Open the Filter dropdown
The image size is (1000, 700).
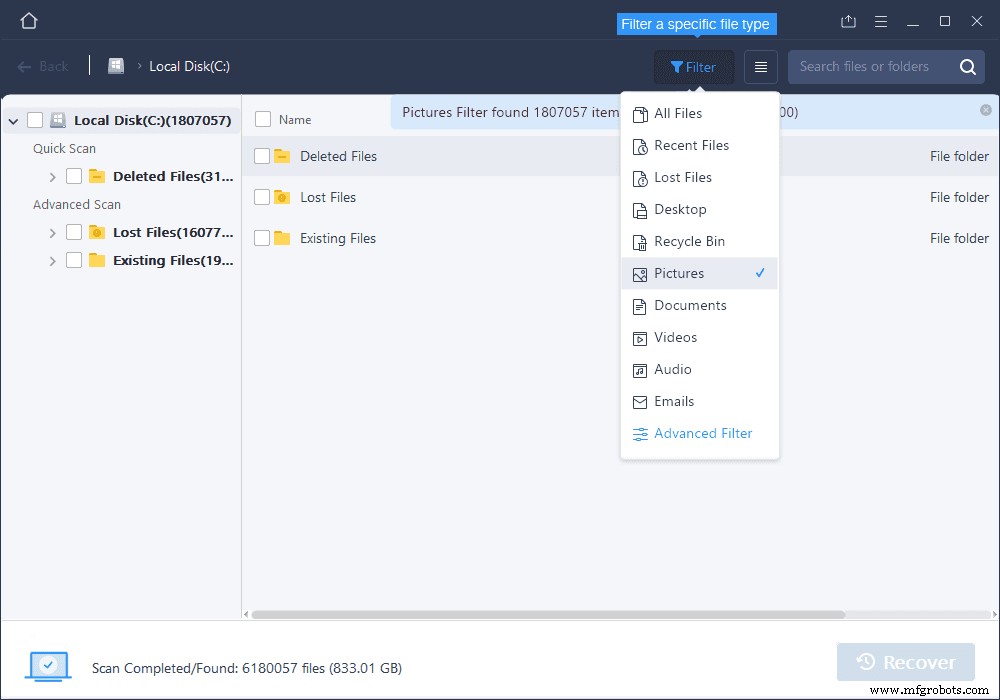coord(694,67)
